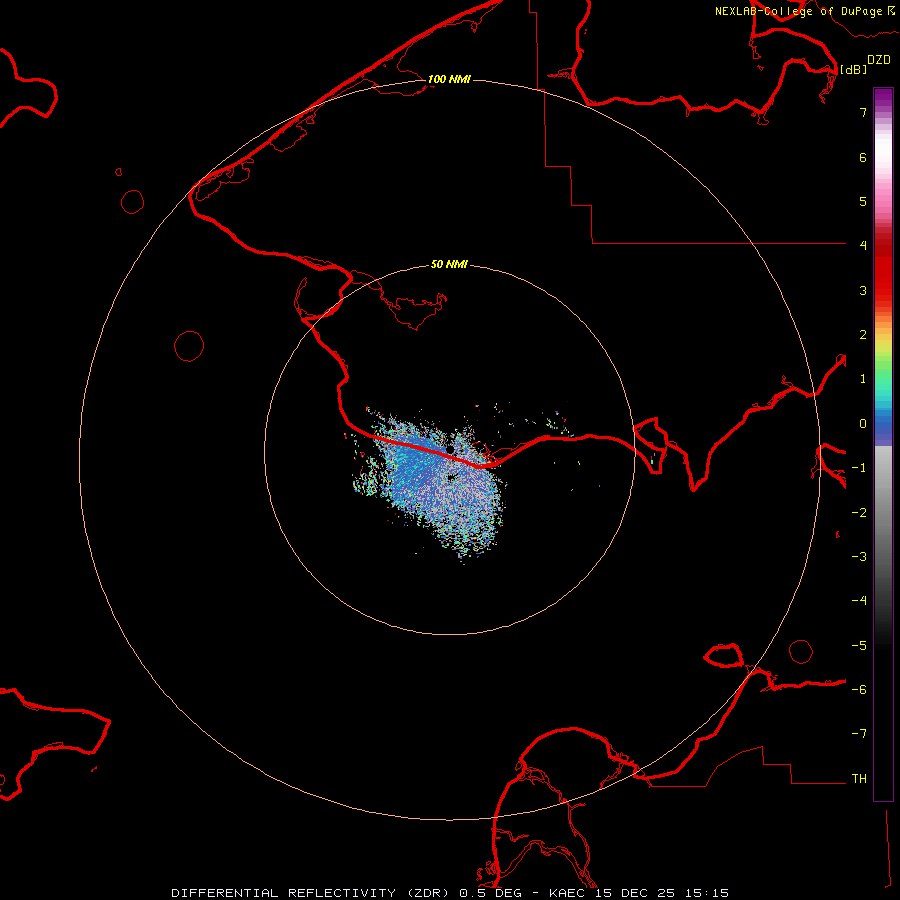Select the 6 dB tick label

[x=863, y=157]
